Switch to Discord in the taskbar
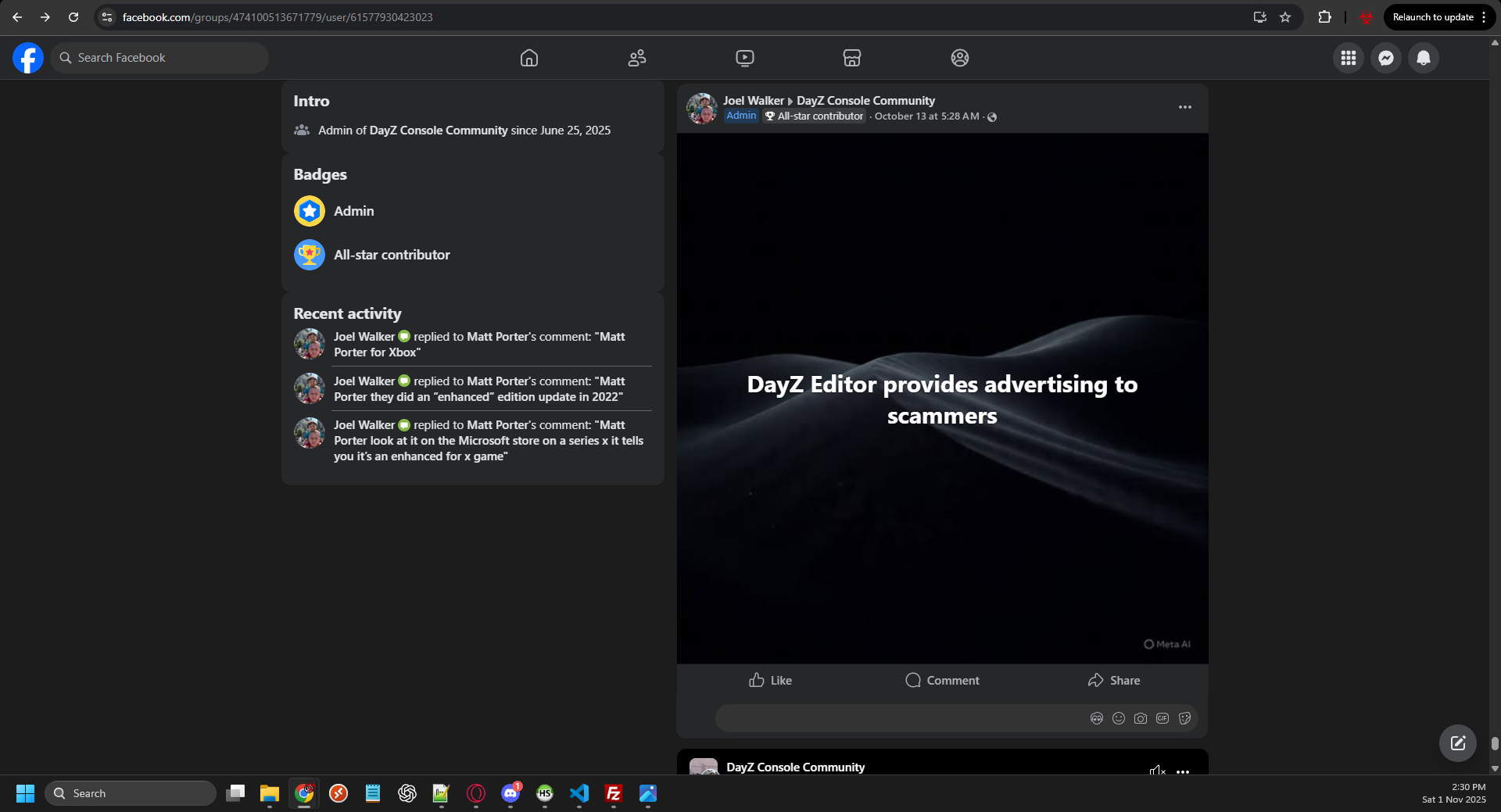The width and height of the screenshot is (1501, 812). 510,793
